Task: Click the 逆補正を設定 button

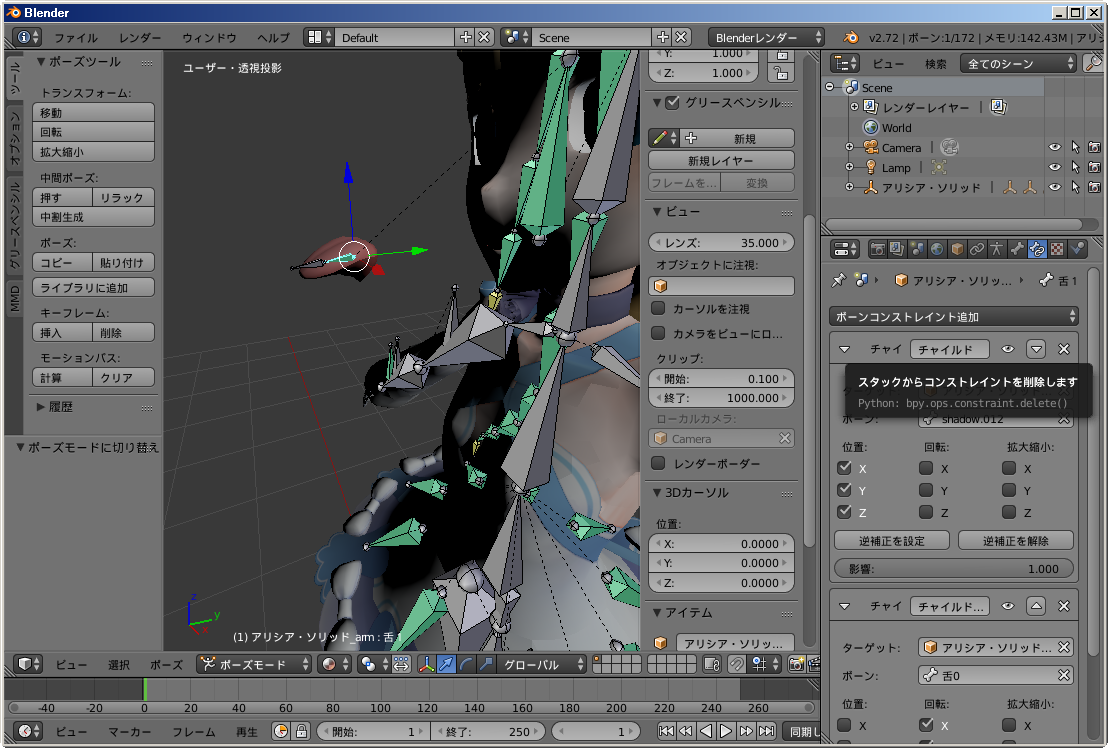Action: click(892, 541)
